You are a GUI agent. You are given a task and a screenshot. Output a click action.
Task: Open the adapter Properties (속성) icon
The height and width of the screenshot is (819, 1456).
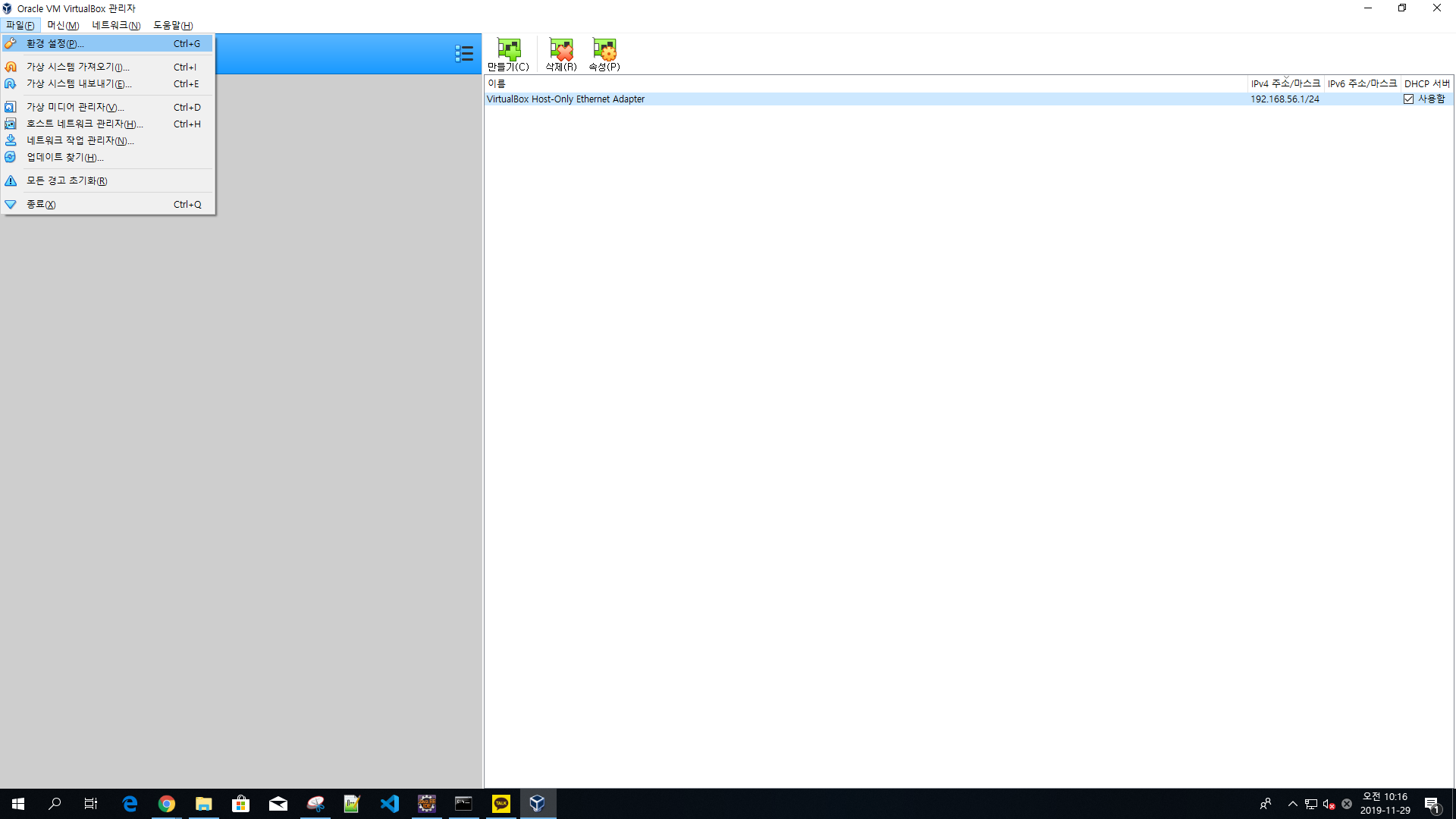point(604,55)
